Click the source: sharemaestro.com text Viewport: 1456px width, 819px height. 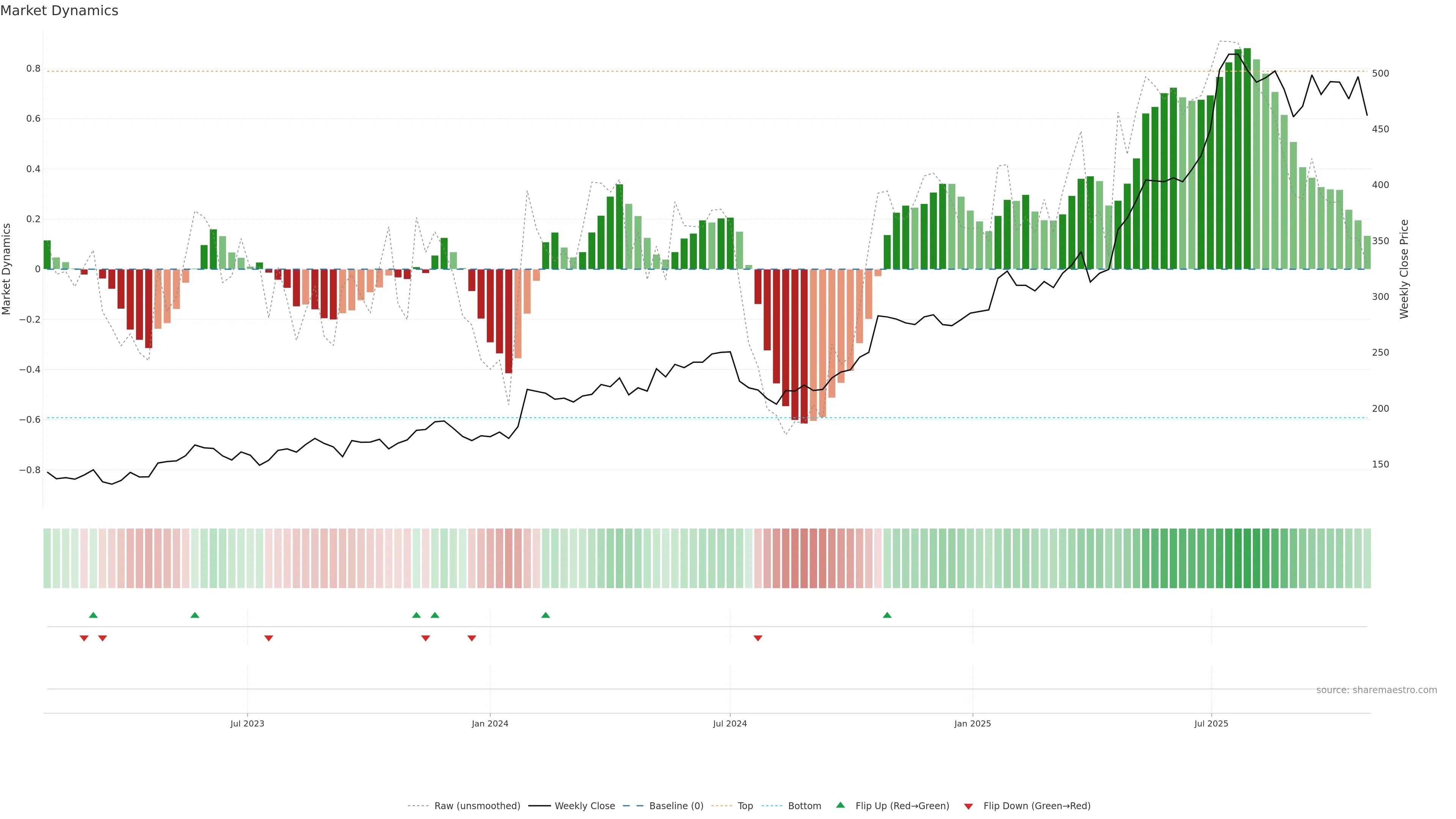tap(1376, 690)
